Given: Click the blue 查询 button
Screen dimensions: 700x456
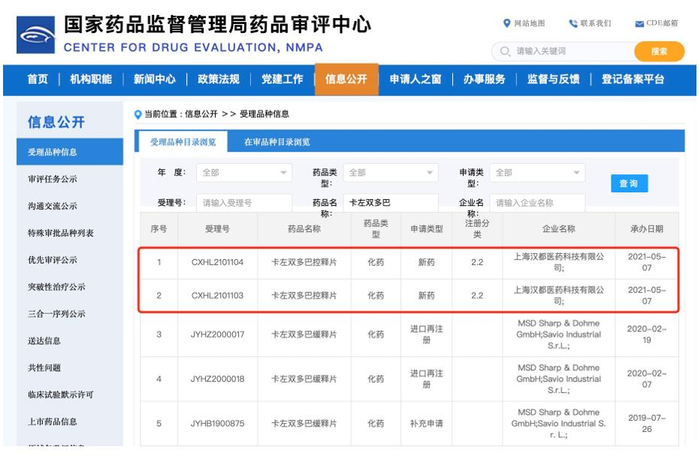Looking at the screenshot, I should click(629, 184).
